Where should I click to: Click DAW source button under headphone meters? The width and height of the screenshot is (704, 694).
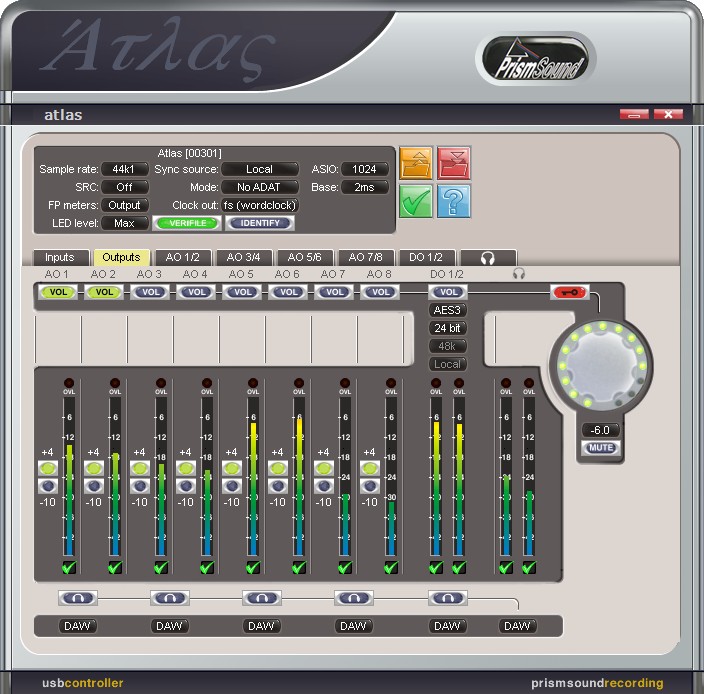point(518,626)
